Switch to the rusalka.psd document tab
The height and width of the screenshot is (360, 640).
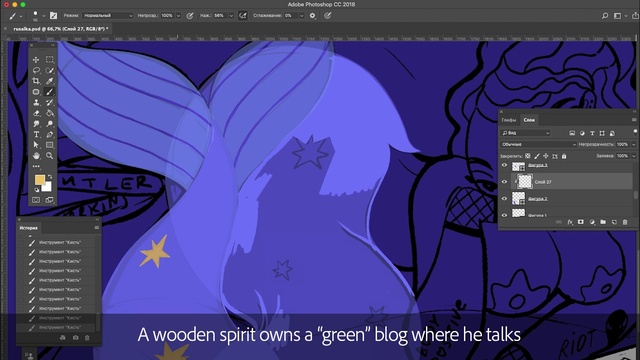point(60,29)
